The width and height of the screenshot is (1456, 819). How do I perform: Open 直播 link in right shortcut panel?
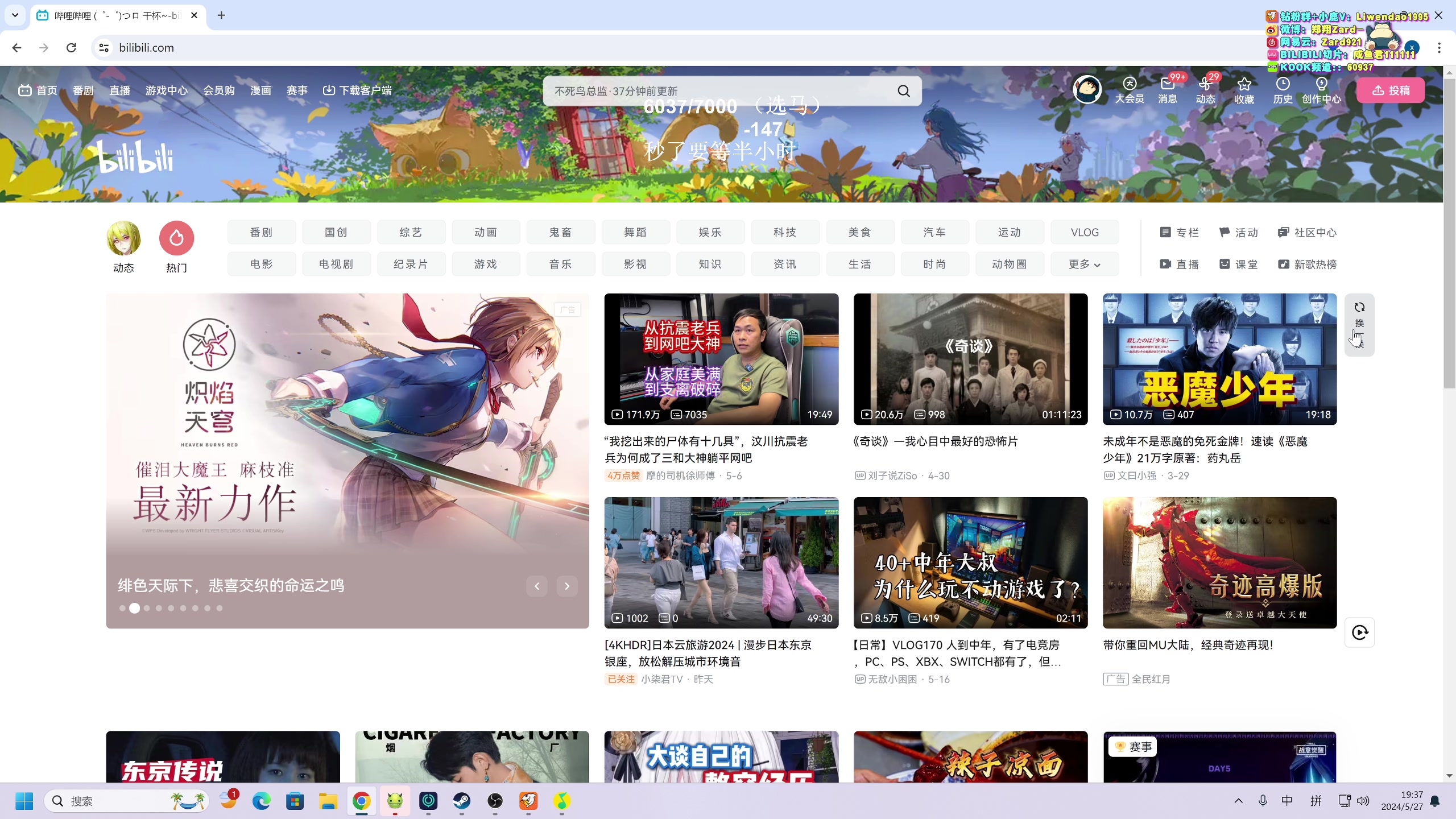(1179, 264)
